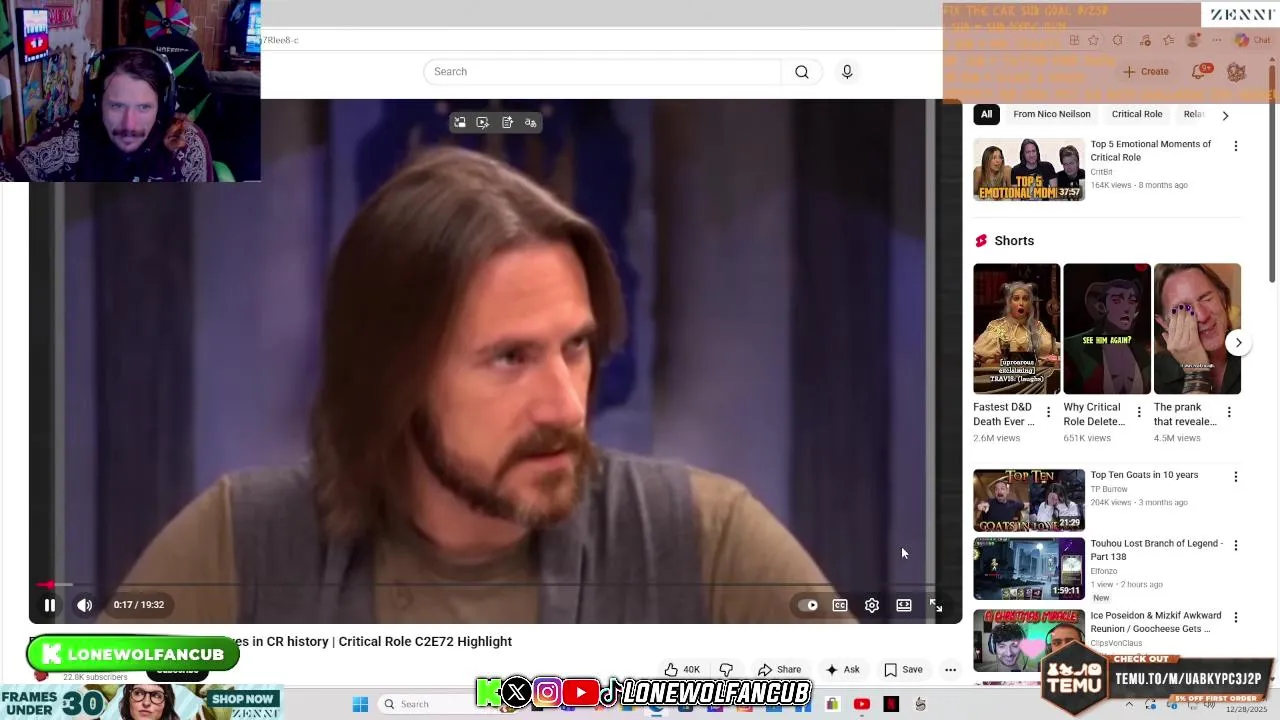Start voice search with the microphone icon
The height and width of the screenshot is (720, 1280).
847,72
